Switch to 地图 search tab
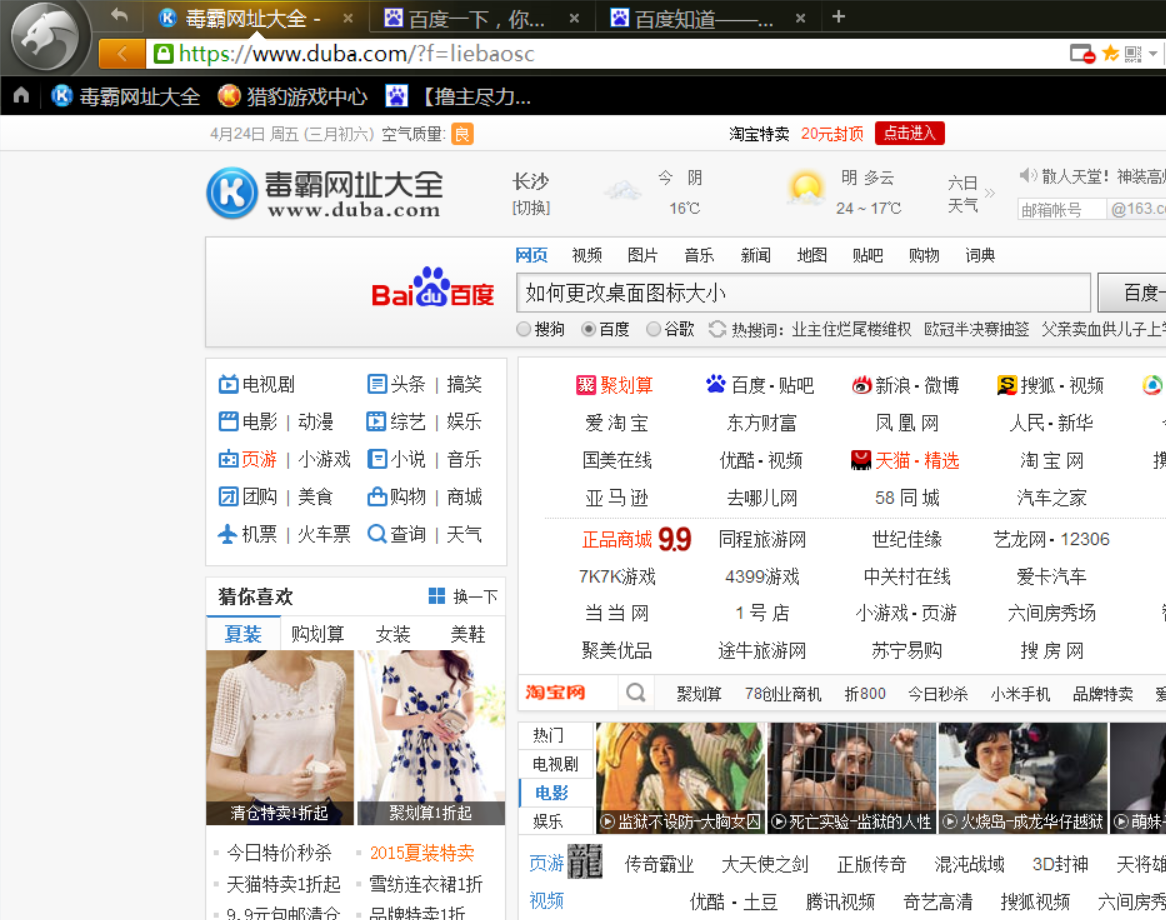 [811, 256]
